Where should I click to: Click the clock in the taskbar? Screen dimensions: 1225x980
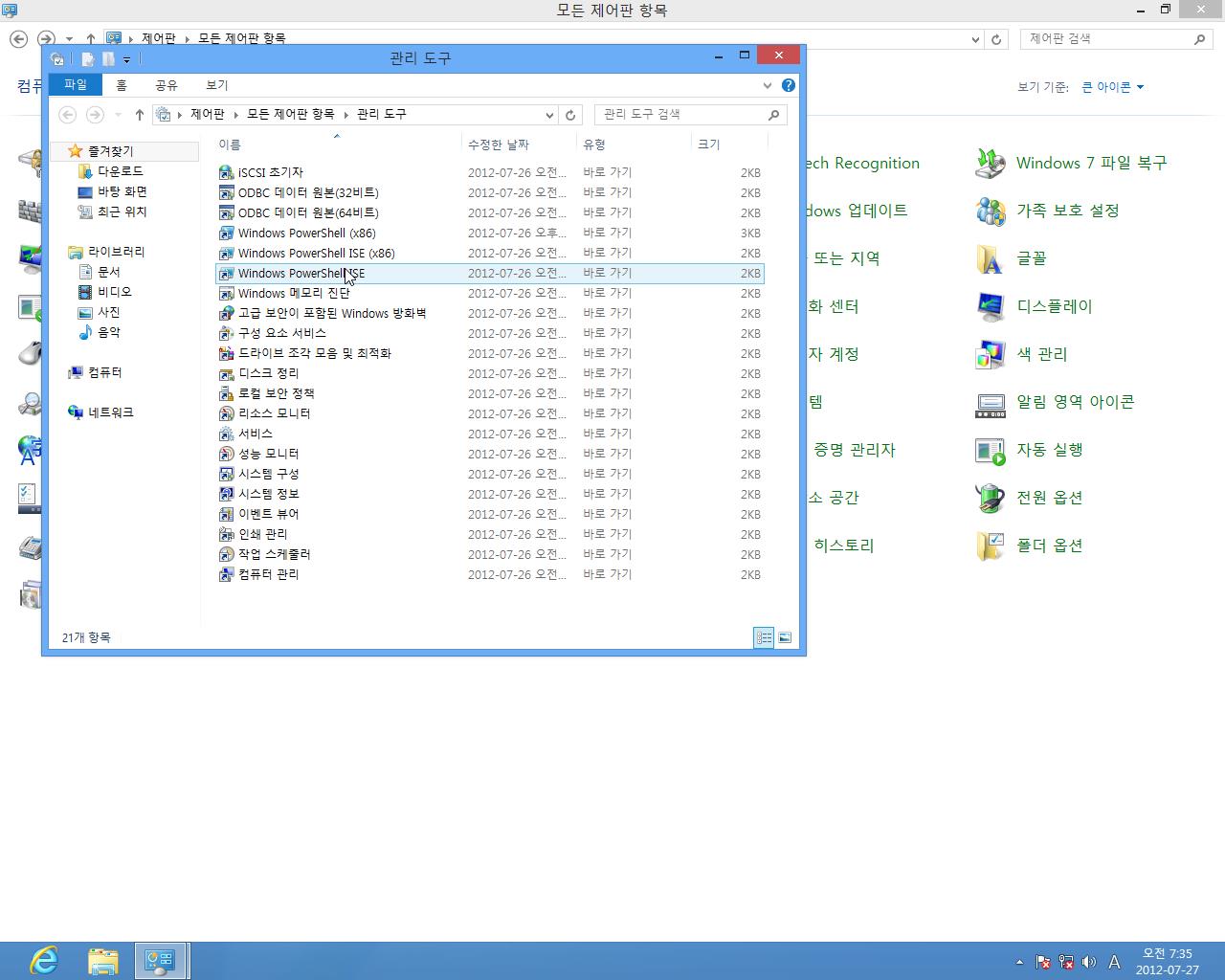tap(1167, 962)
